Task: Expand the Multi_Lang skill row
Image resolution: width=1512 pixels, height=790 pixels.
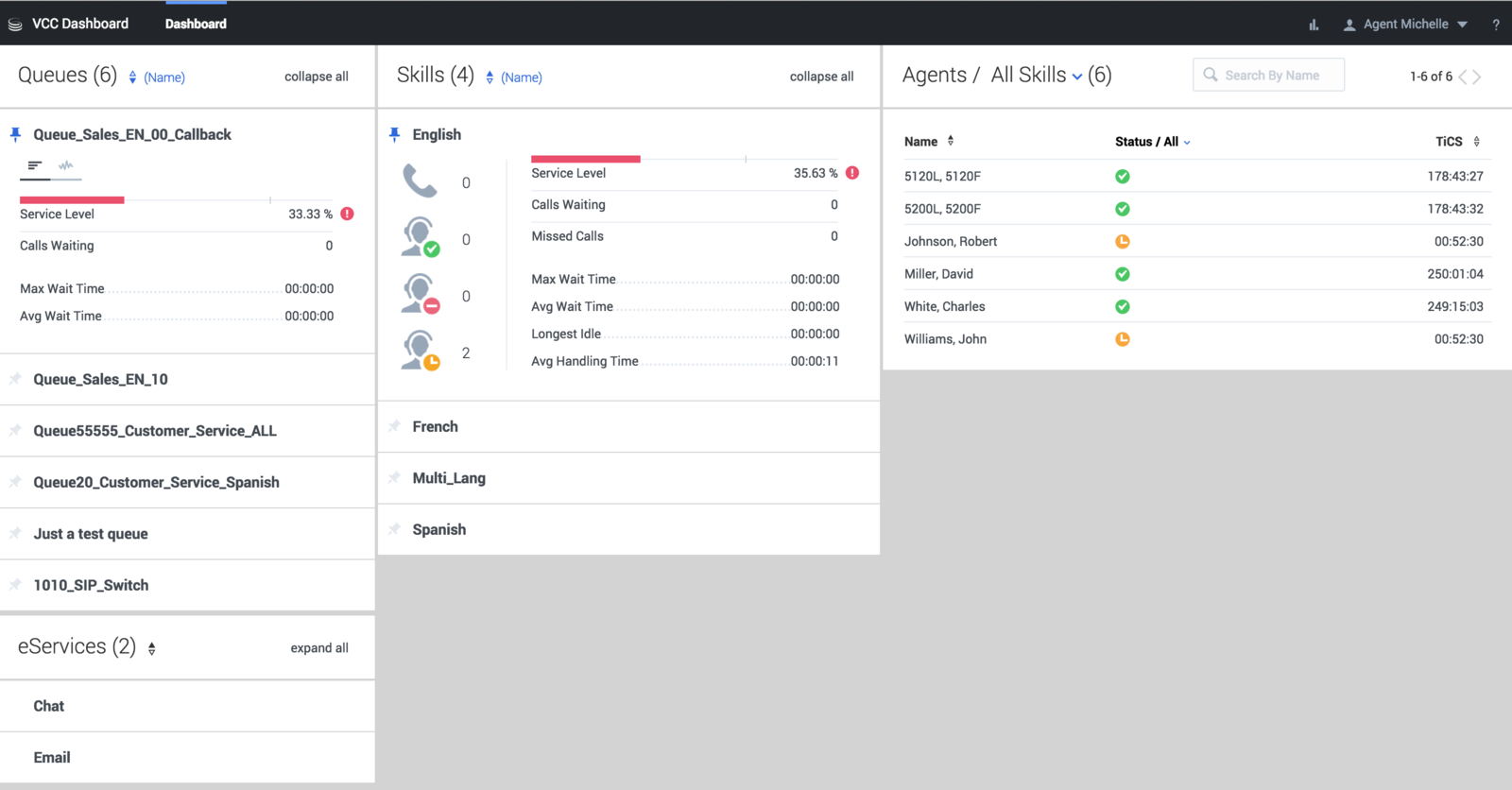Action: click(x=628, y=478)
